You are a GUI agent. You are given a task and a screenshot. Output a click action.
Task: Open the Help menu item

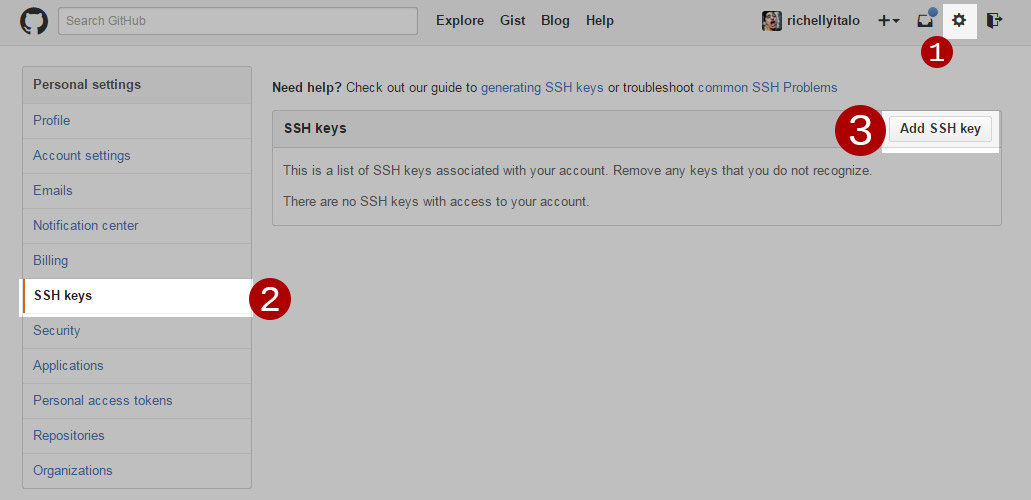[600, 21]
